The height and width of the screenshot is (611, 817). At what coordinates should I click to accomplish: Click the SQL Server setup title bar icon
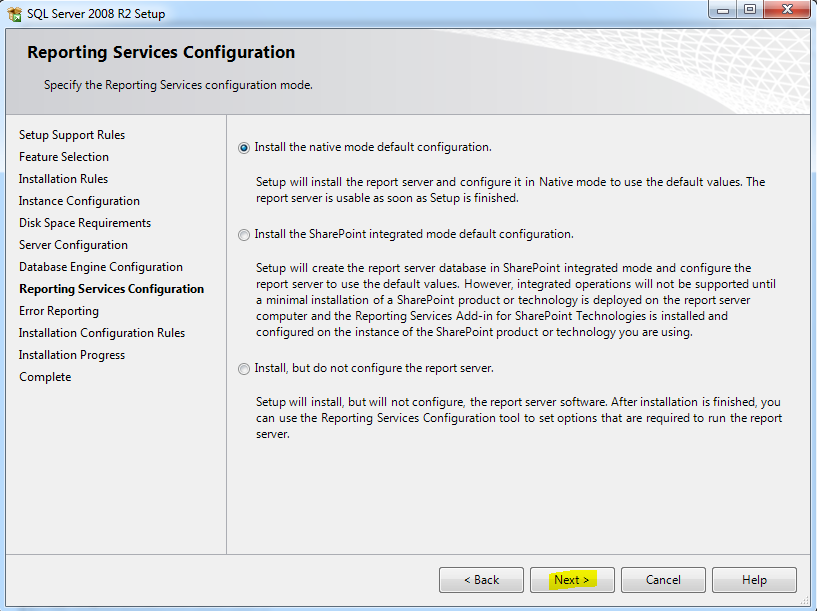click(15, 14)
